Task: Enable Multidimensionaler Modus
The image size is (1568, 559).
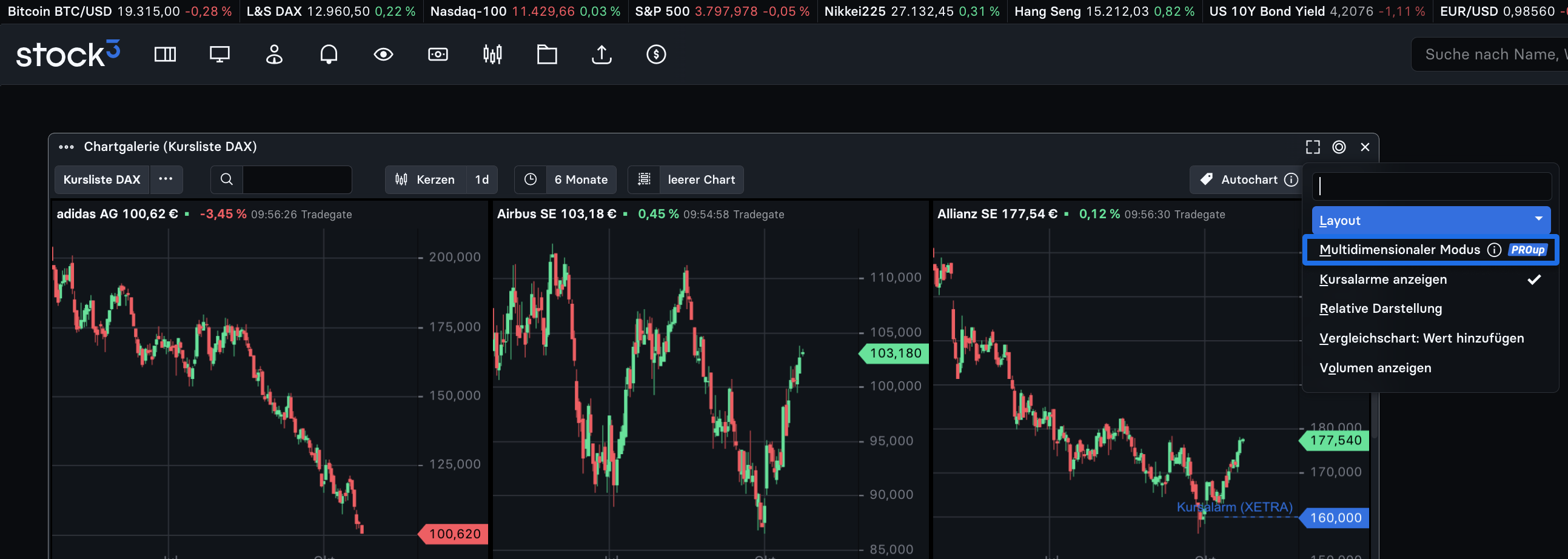Action: [x=1430, y=250]
